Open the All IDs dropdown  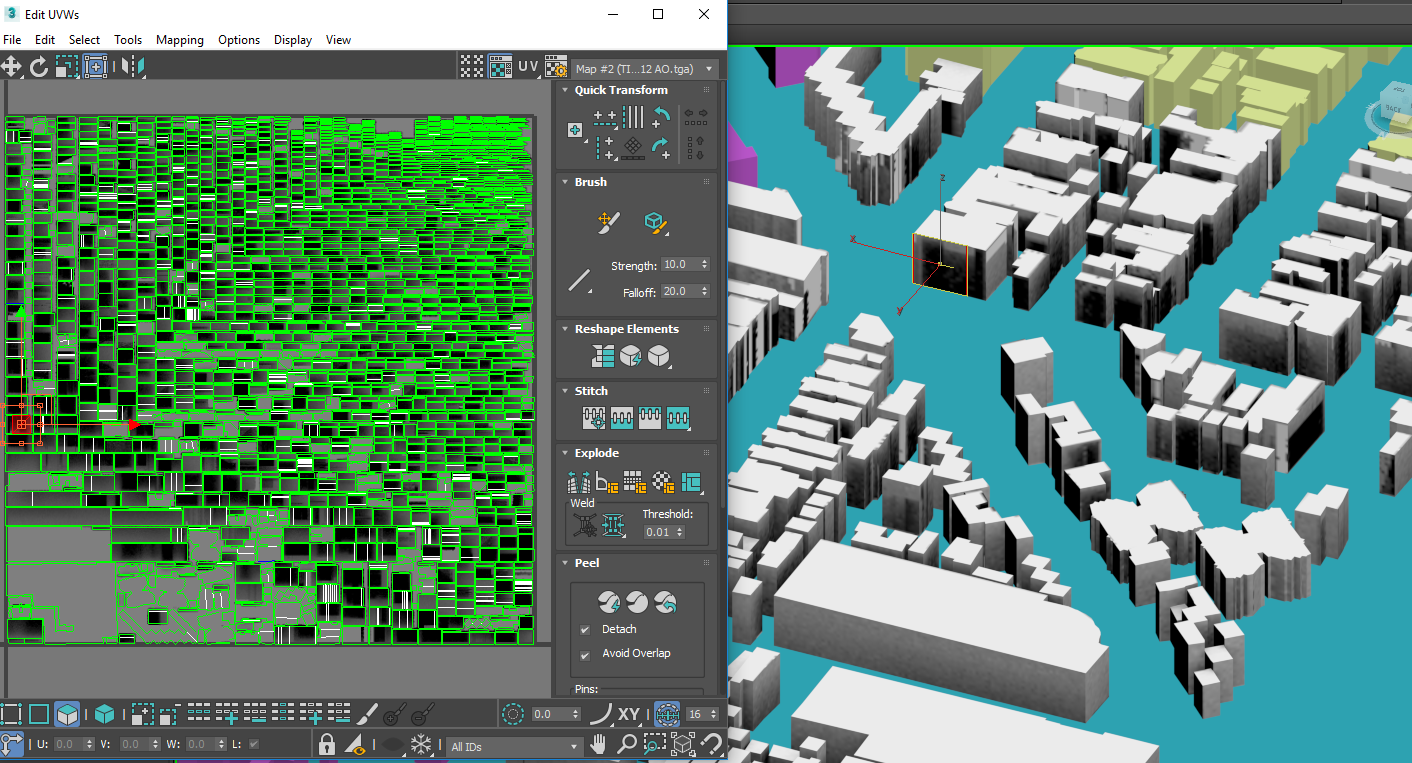(x=514, y=746)
